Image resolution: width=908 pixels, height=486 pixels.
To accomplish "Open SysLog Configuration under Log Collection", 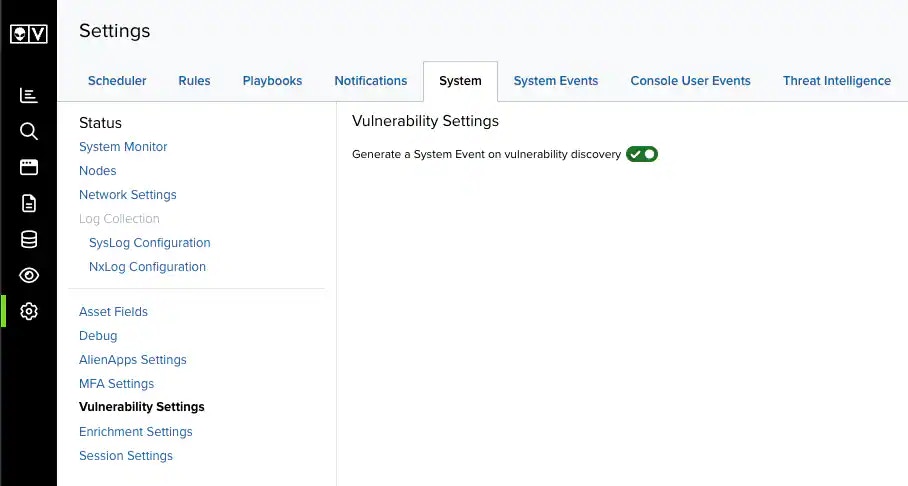I will pyautogui.click(x=149, y=243).
